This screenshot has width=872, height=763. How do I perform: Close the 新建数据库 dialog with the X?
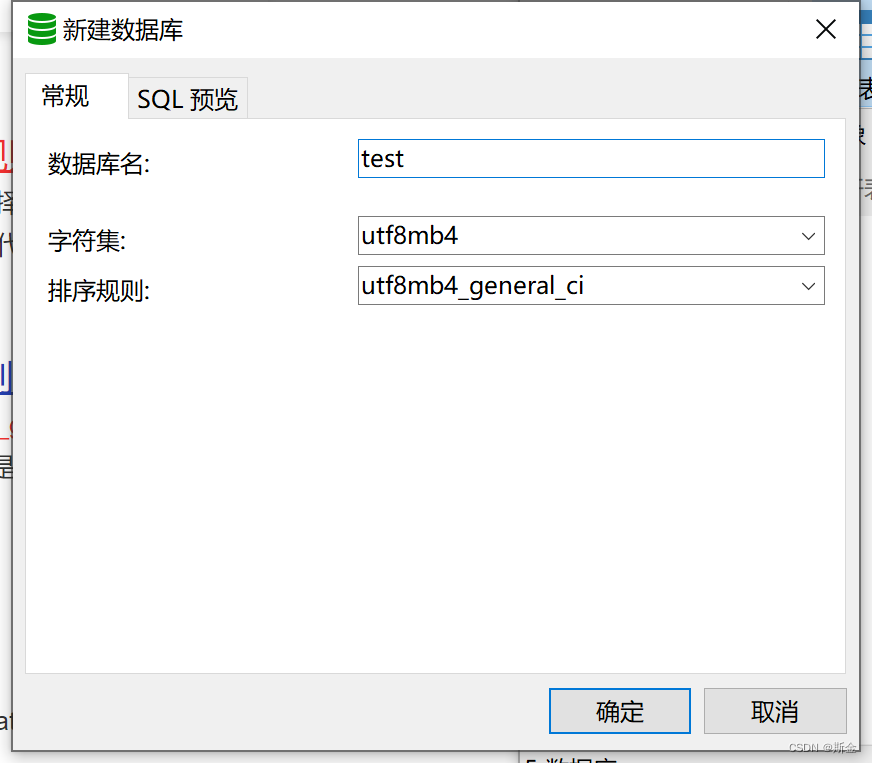click(x=825, y=29)
